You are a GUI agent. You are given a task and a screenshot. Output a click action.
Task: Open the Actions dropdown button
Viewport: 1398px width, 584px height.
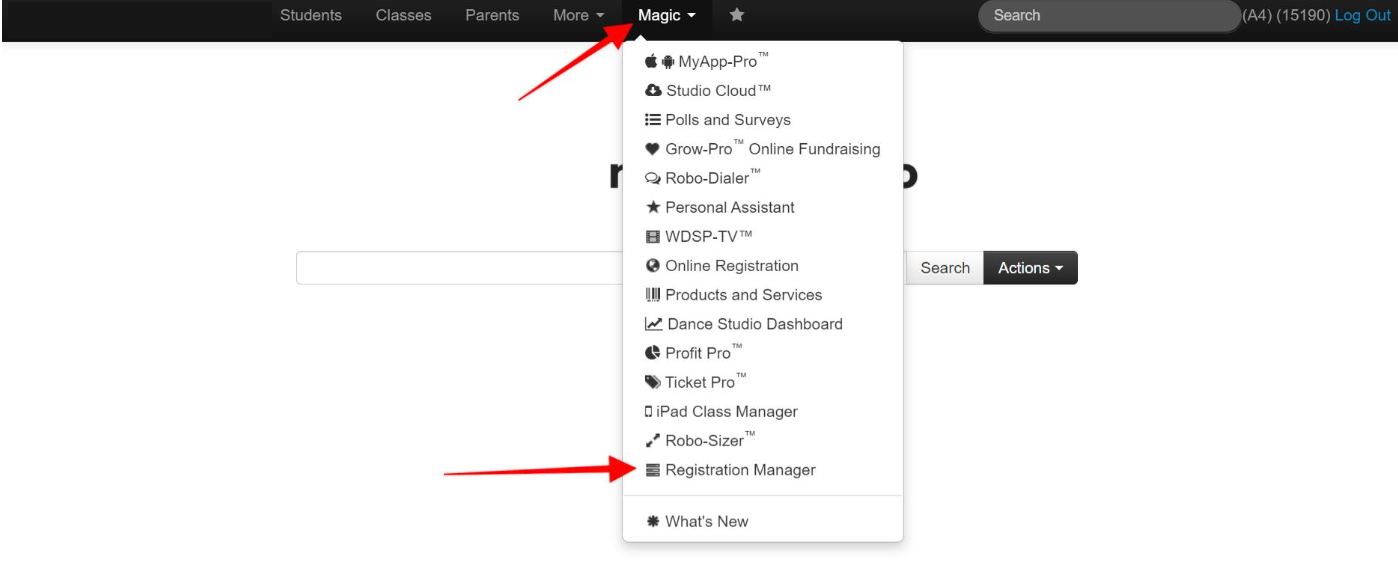(1030, 268)
